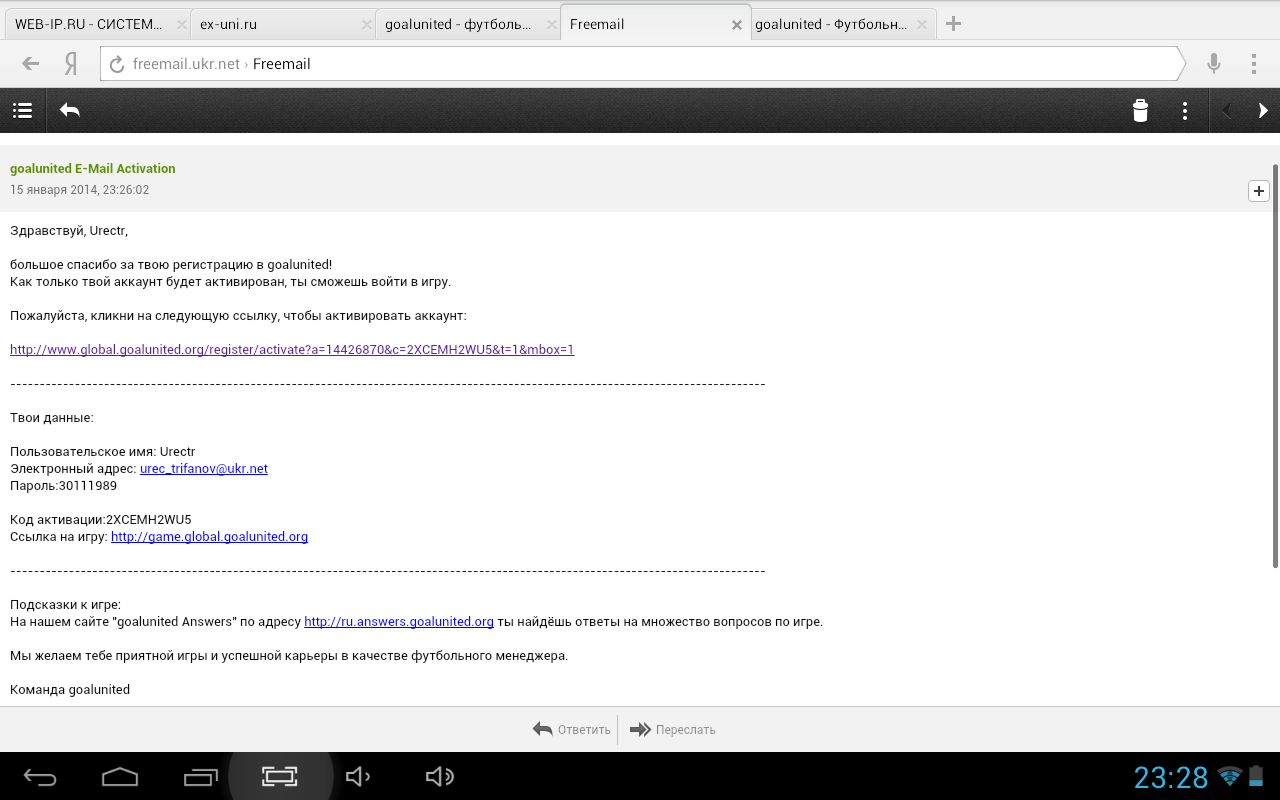
Task: Click the password line Пароль:30111989
Action: tap(63, 486)
